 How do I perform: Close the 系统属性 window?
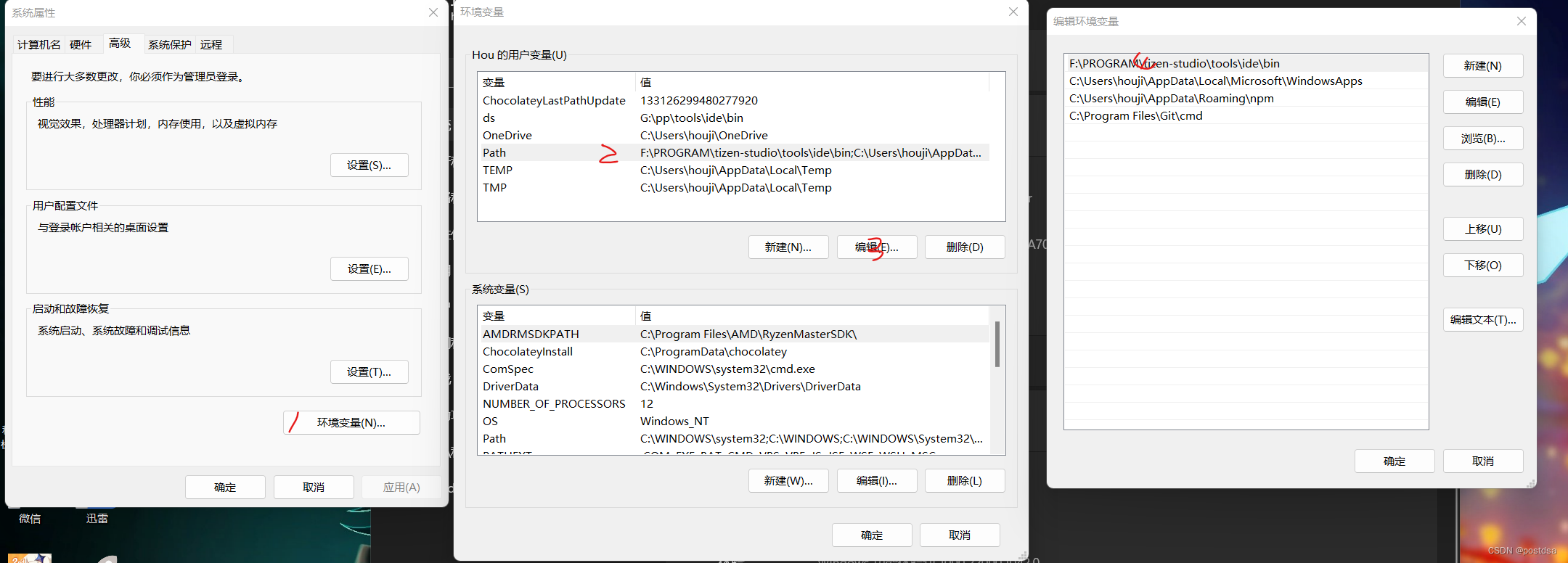(x=433, y=12)
